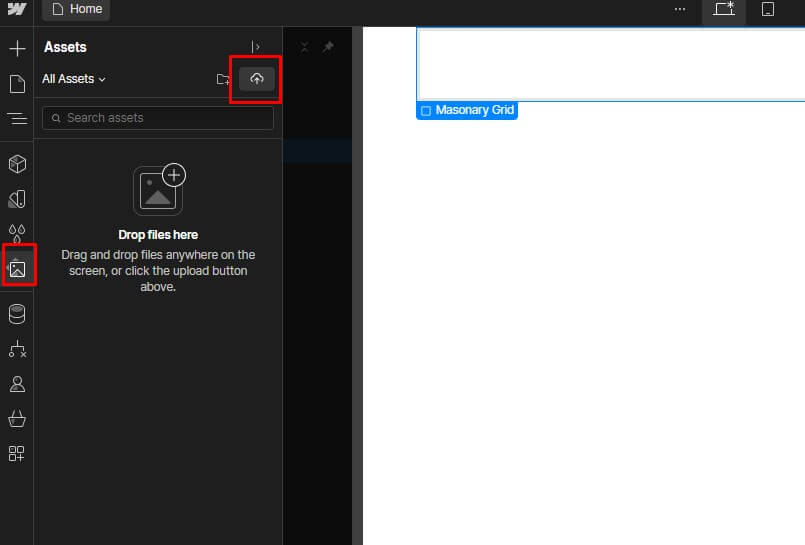Screen dimensions: 805x545
Task: Focus the Search assets field
Action: pyautogui.click(x=158, y=118)
